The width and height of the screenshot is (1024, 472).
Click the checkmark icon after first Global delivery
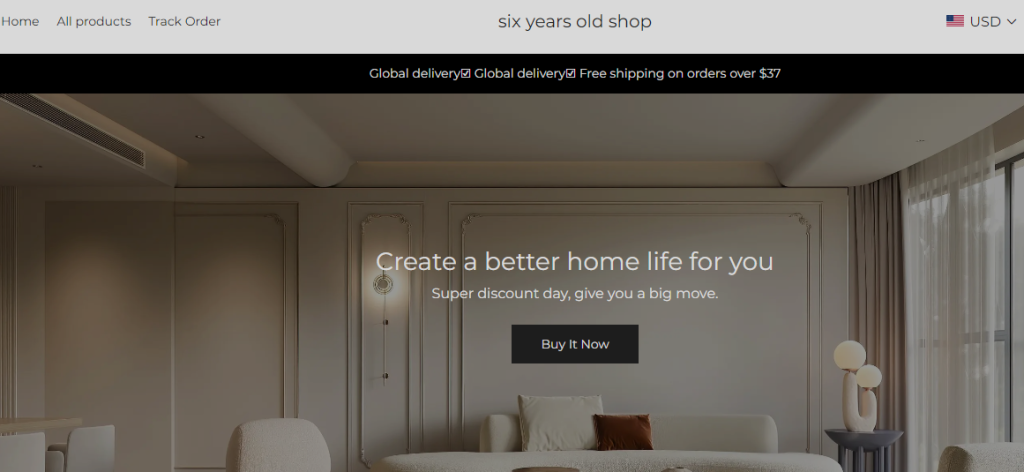click(466, 74)
